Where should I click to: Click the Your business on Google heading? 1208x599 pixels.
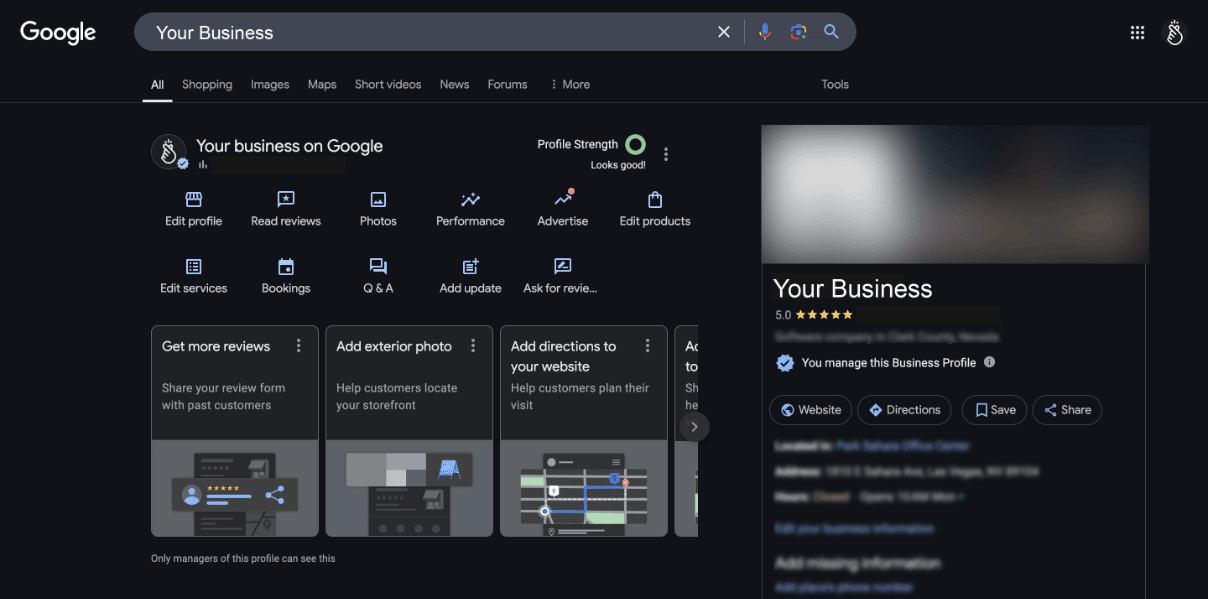(289, 146)
